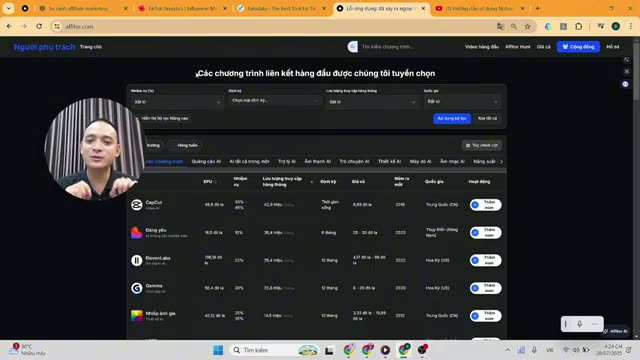Click the Áp dụng bộ lọc button
This screenshot has height=360, width=640.
pos(452,118)
